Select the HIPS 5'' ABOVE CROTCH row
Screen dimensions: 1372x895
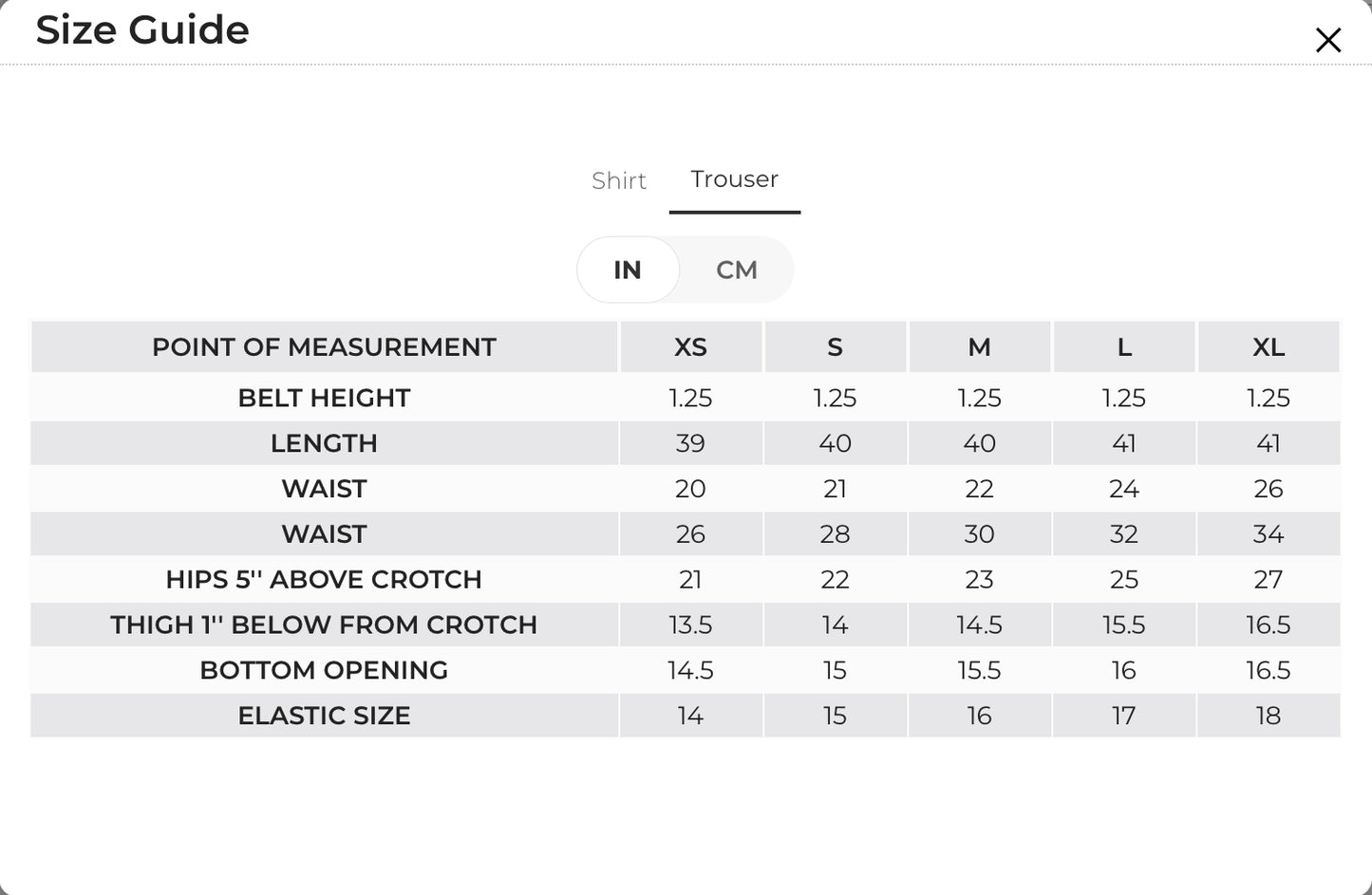686,579
